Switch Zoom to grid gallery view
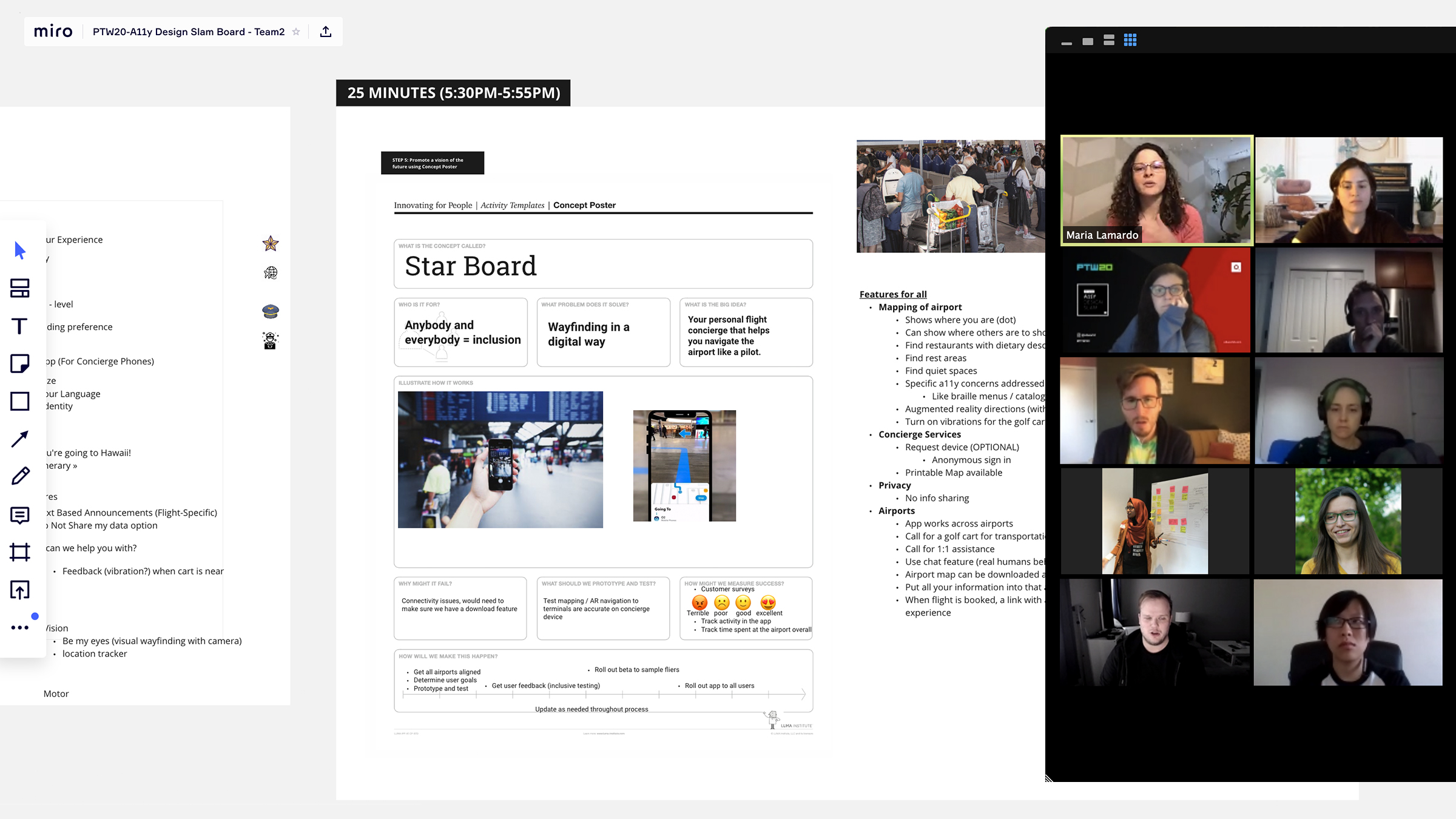 pyautogui.click(x=1130, y=40)
